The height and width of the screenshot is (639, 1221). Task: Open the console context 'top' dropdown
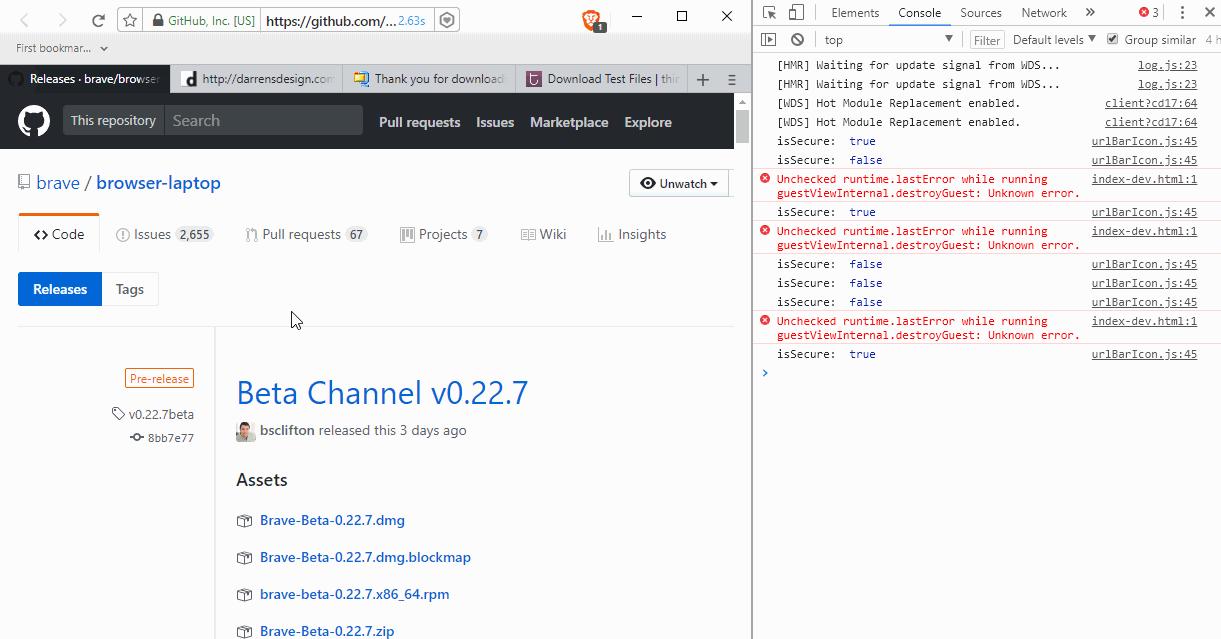click(x=889, y=40)
